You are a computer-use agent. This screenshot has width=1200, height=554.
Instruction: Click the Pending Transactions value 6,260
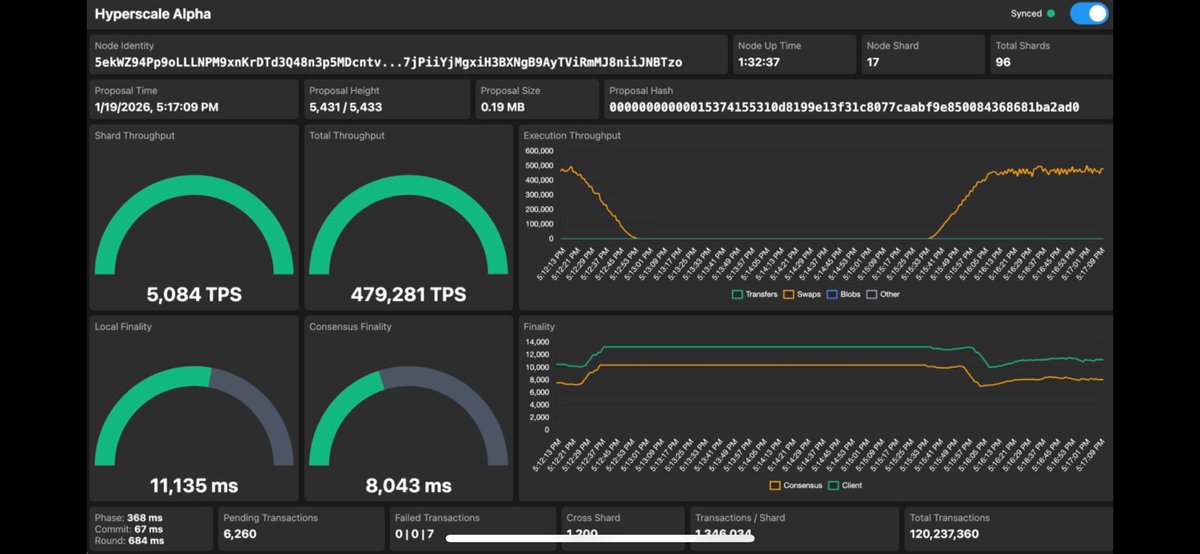tap(242, 534)
